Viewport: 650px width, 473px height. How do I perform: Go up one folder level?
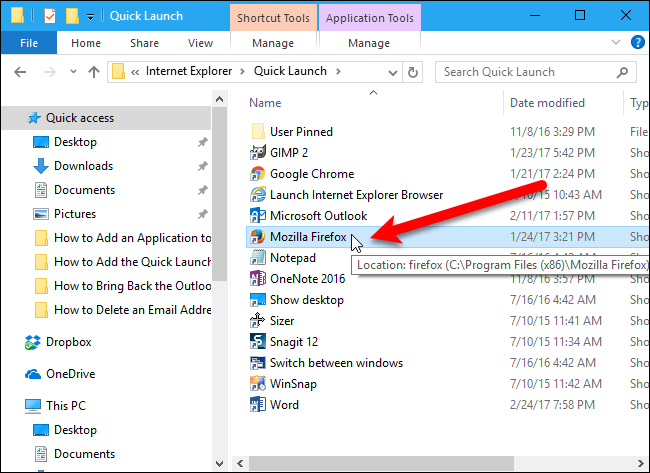(x=94, y=72)
